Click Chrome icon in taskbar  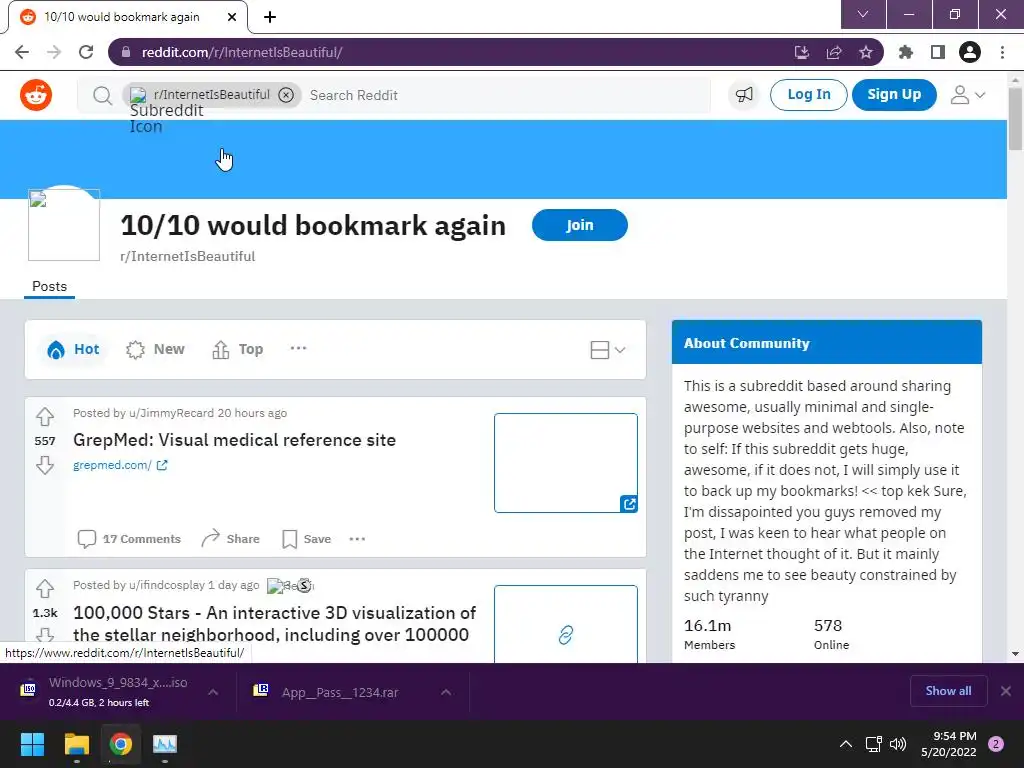coord(121,744)
